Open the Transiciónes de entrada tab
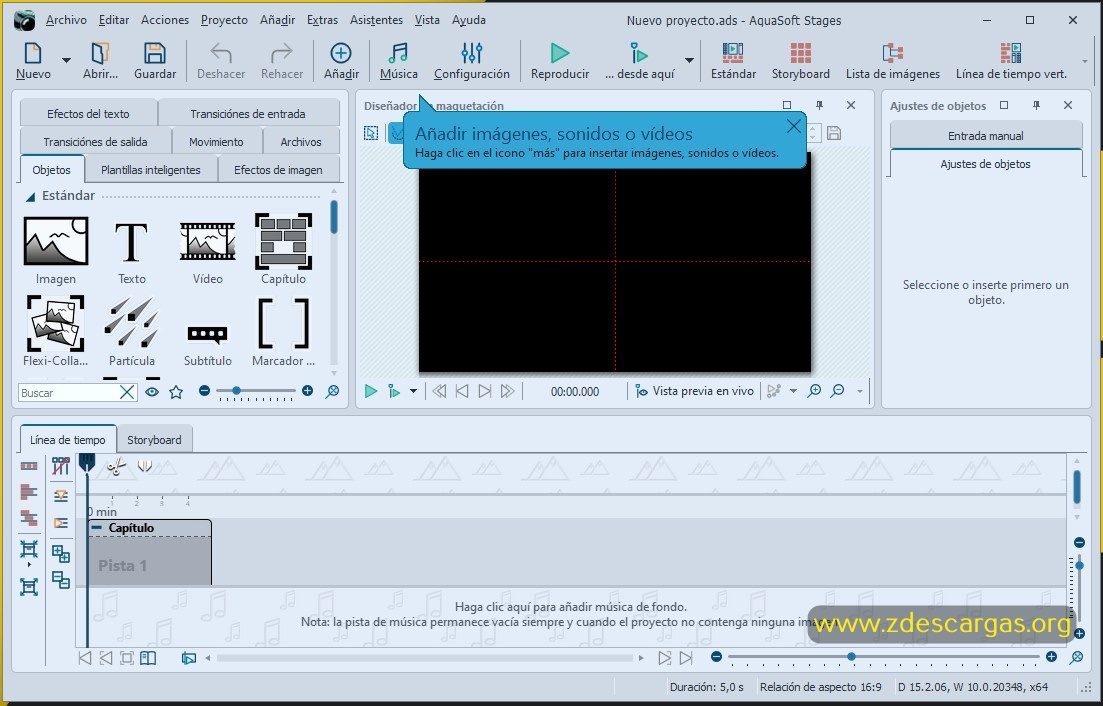1103x706 pixels. [248, 113]
